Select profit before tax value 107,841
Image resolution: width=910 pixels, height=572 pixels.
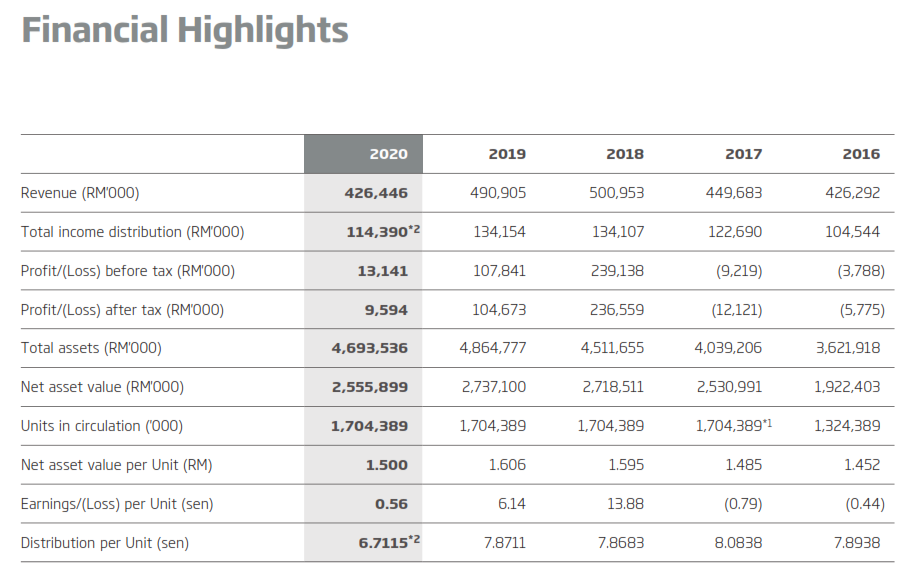coord(500,271)
